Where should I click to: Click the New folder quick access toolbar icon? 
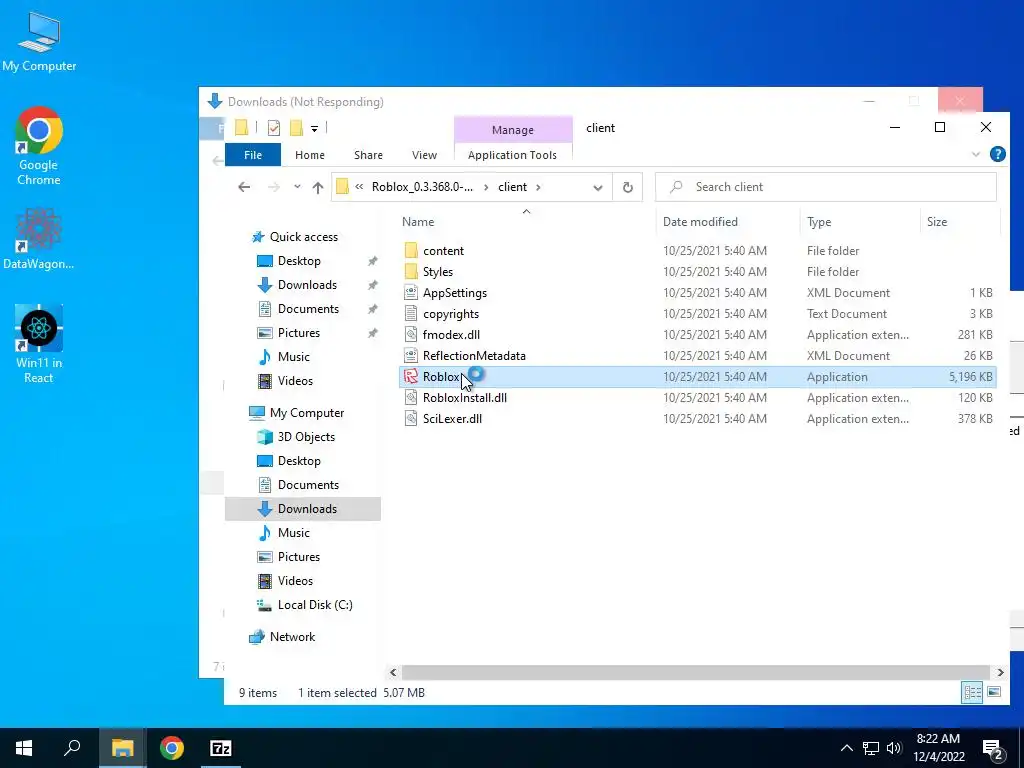coord(296,127)
